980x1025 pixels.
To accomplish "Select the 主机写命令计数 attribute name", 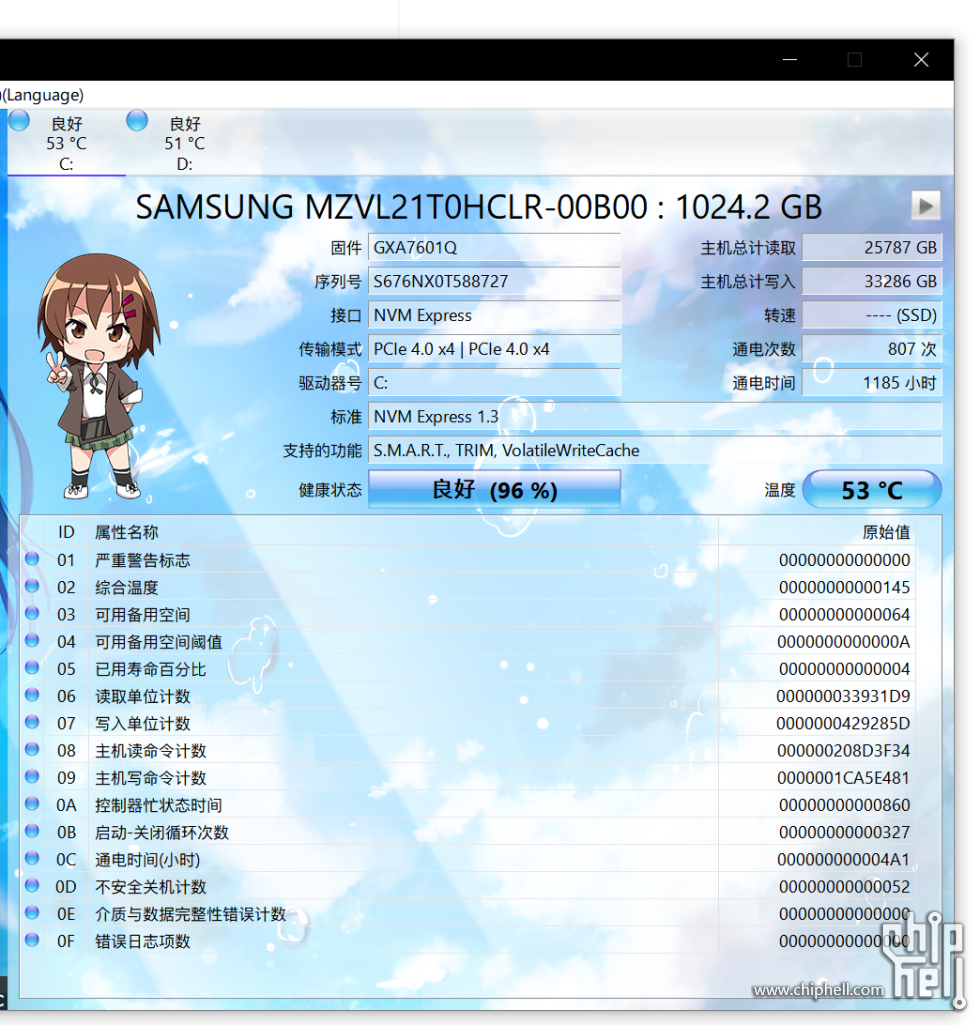I will pyautogui.click(x=150, y=778).
